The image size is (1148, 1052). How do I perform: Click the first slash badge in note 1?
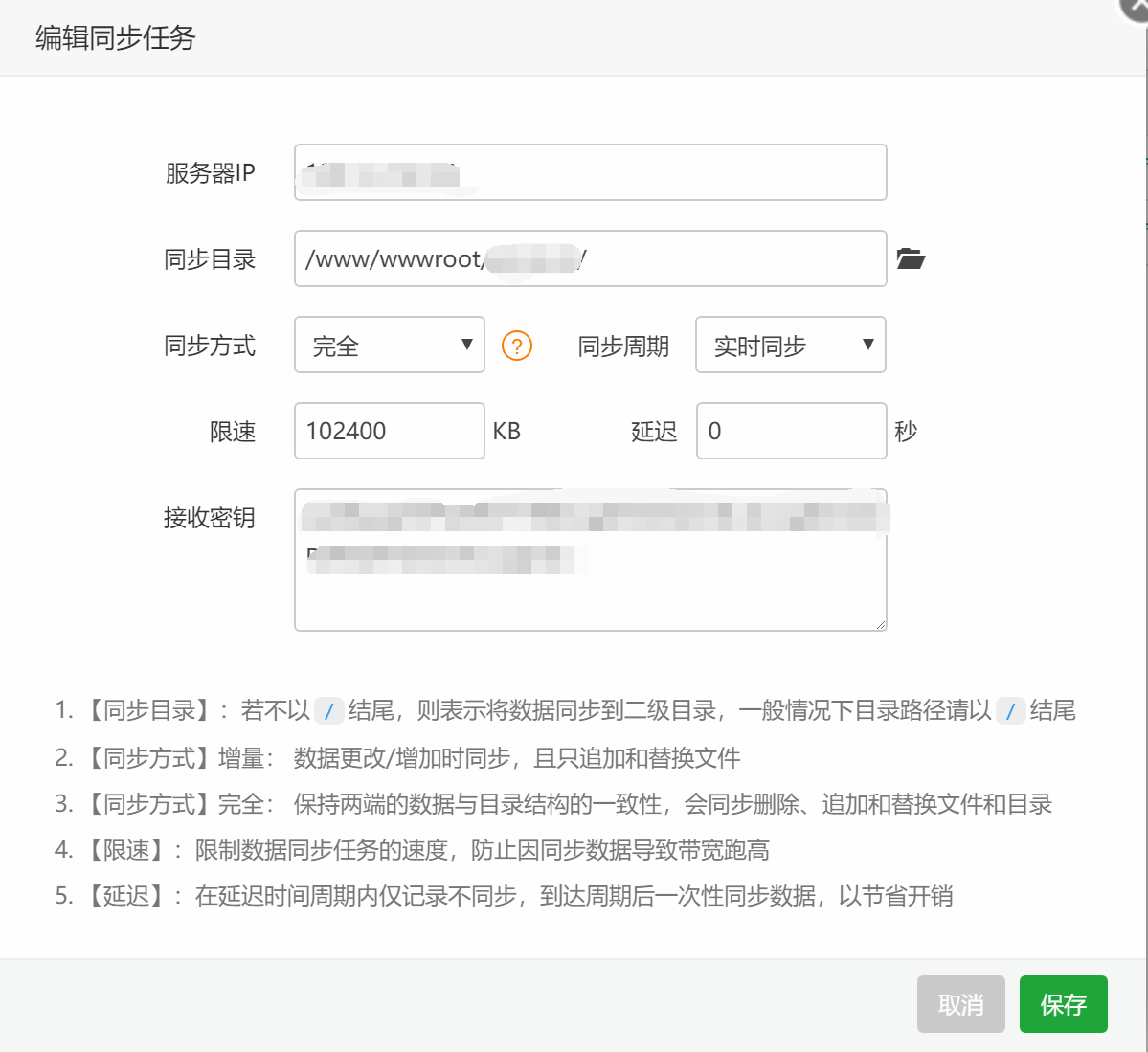coord(330,708)
